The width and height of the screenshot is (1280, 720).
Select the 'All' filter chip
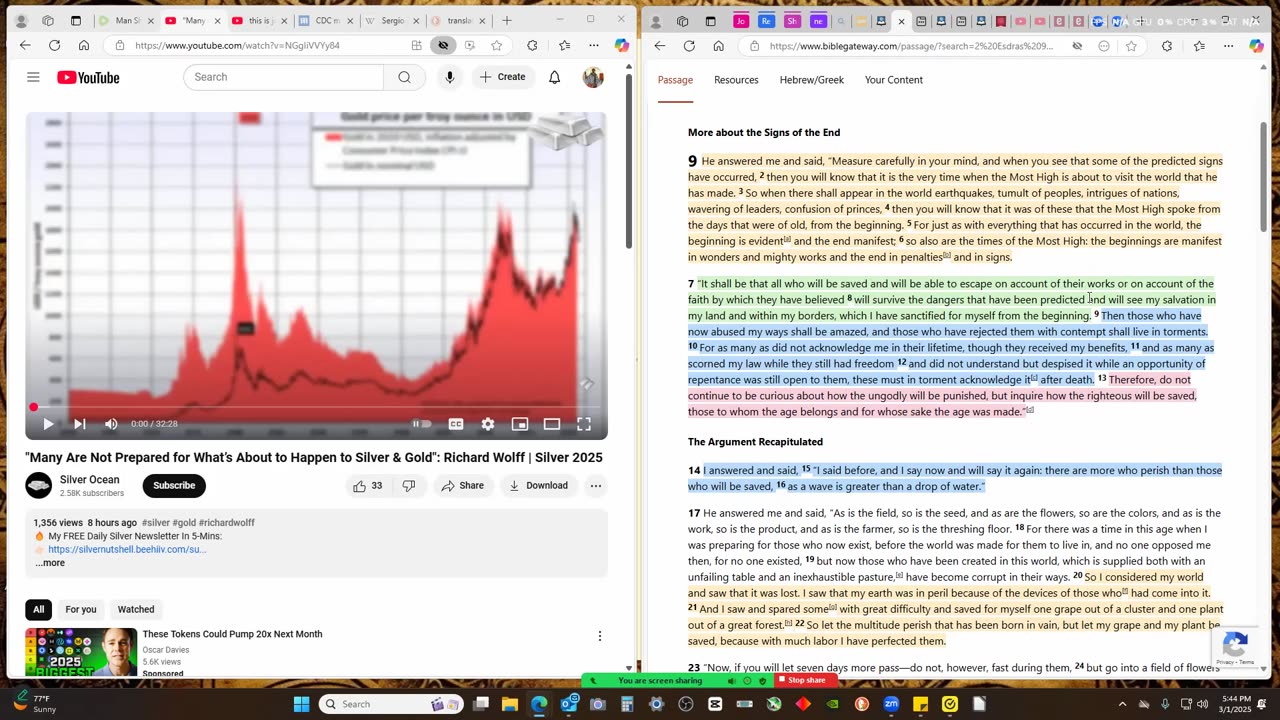coord(38,609)
